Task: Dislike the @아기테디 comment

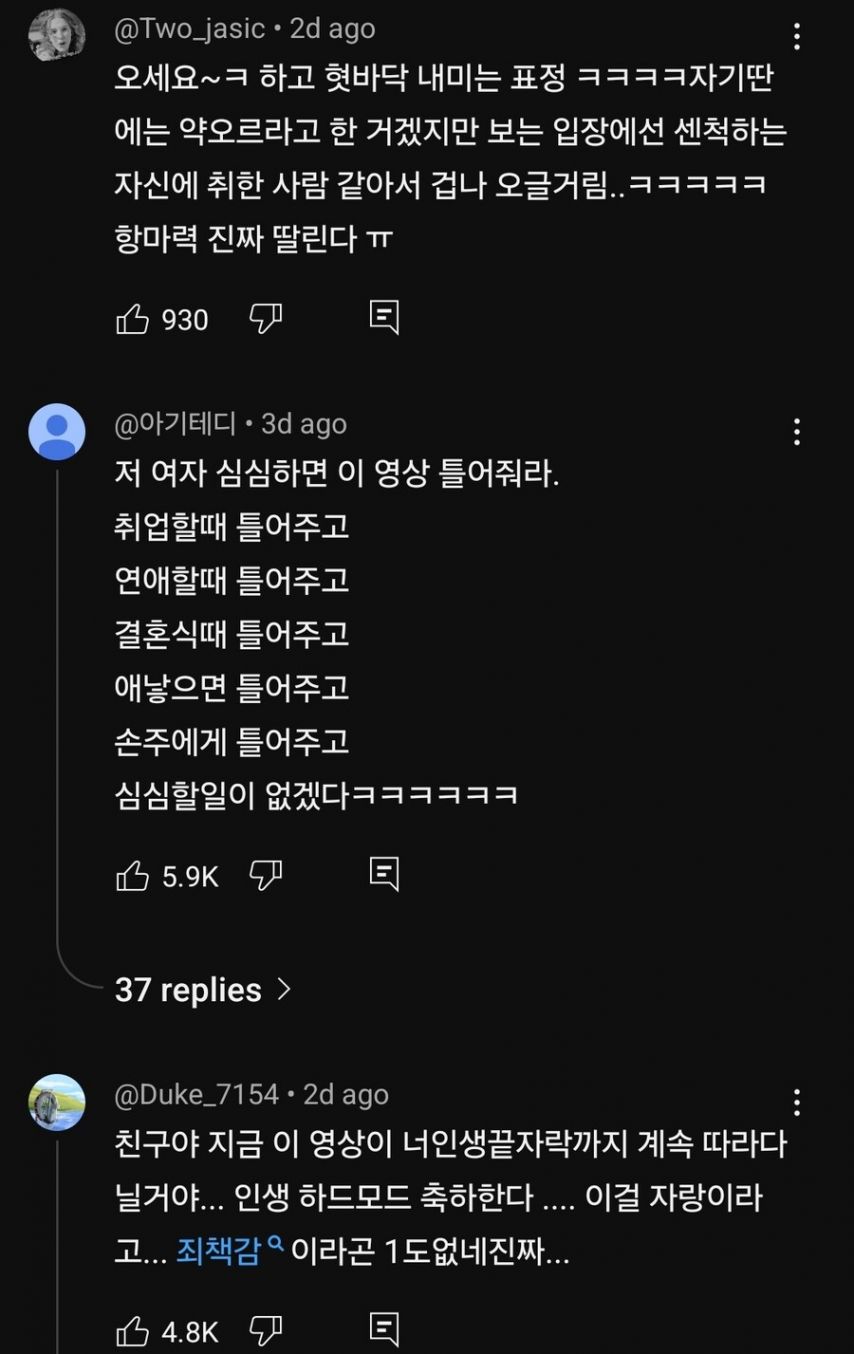Action: click(x=265, y=876)
